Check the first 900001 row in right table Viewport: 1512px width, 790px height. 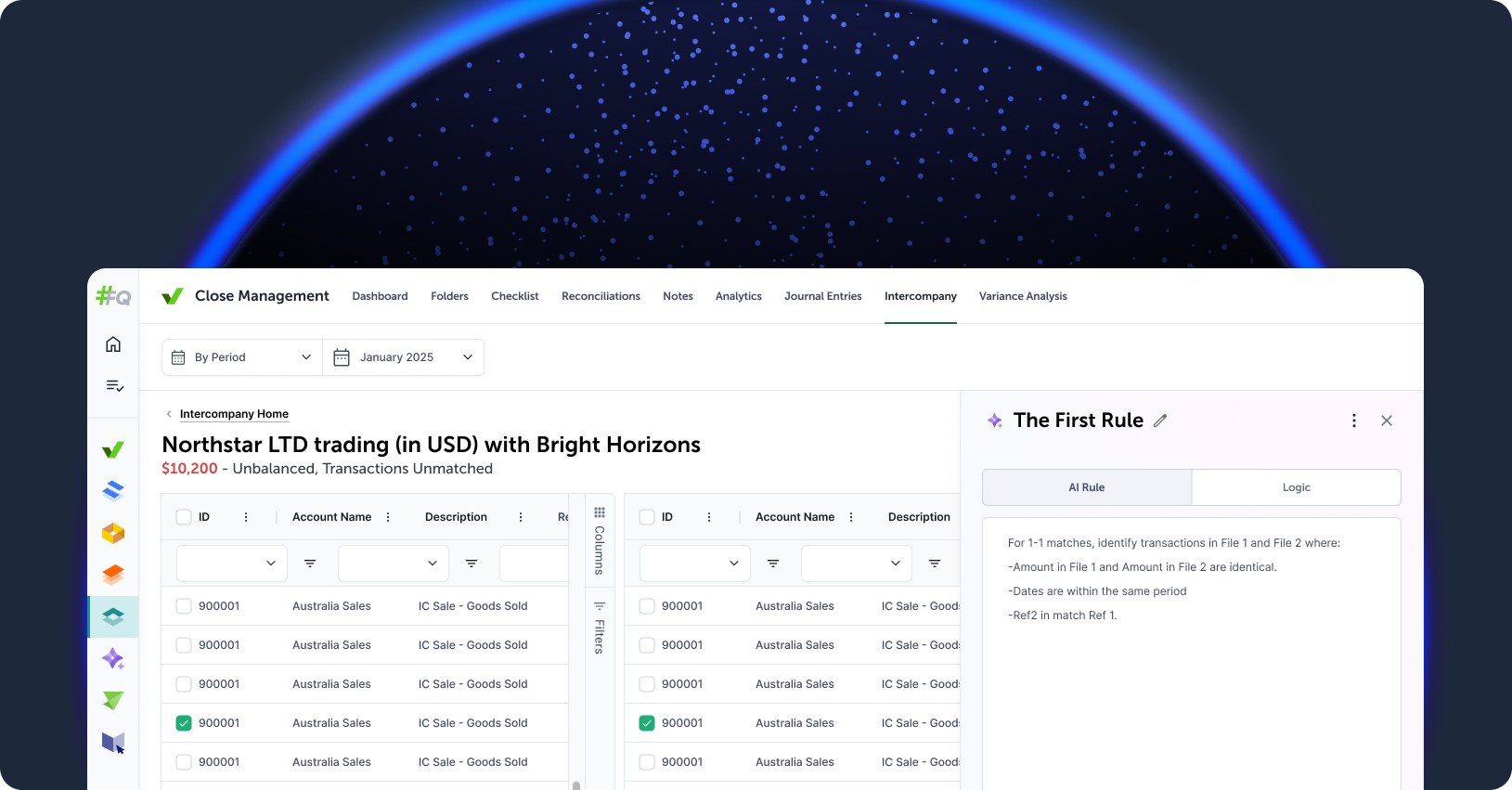coord(647,606)
